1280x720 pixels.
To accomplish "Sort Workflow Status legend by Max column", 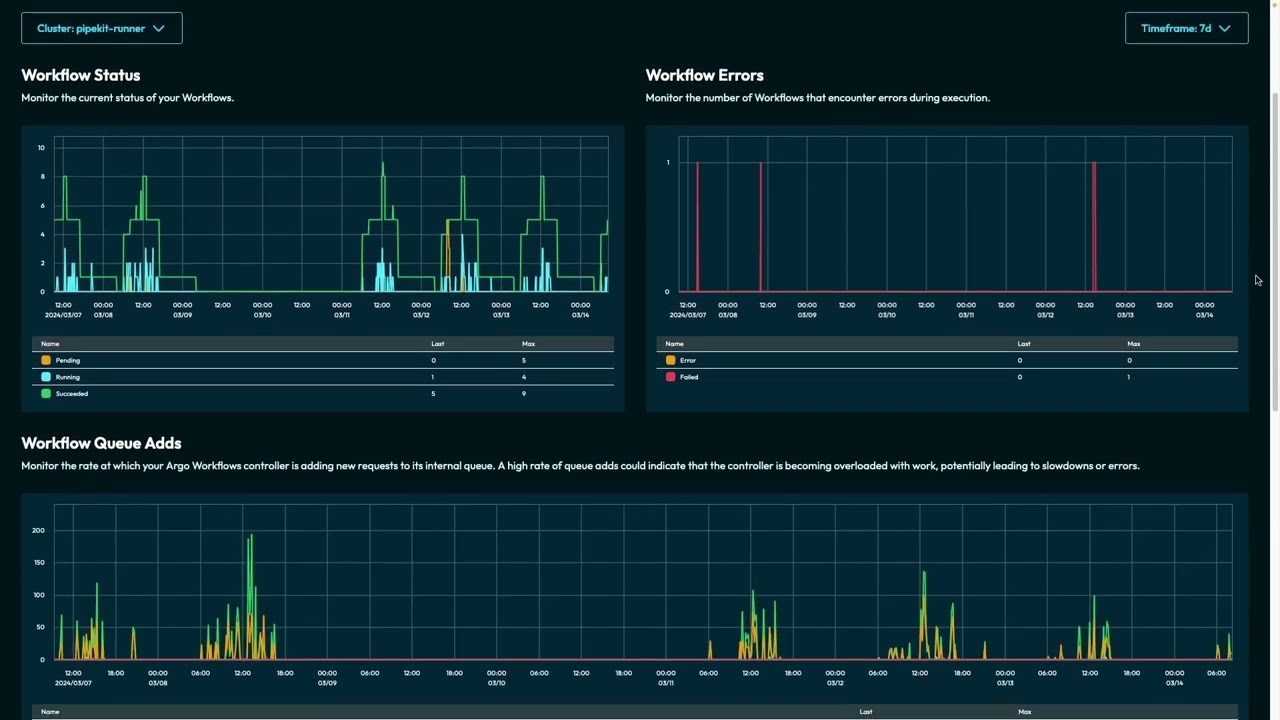I will point(528,344).
